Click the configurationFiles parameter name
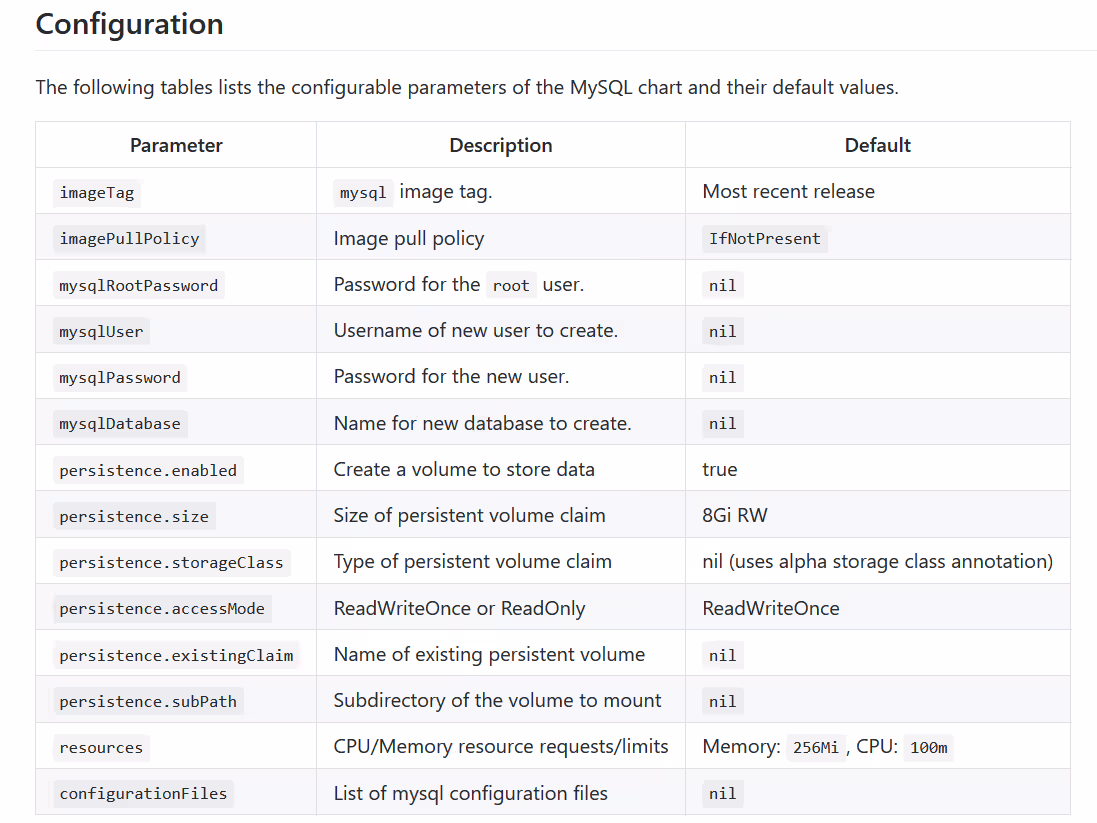This screenshot has height=823, width=1097. 143,794
